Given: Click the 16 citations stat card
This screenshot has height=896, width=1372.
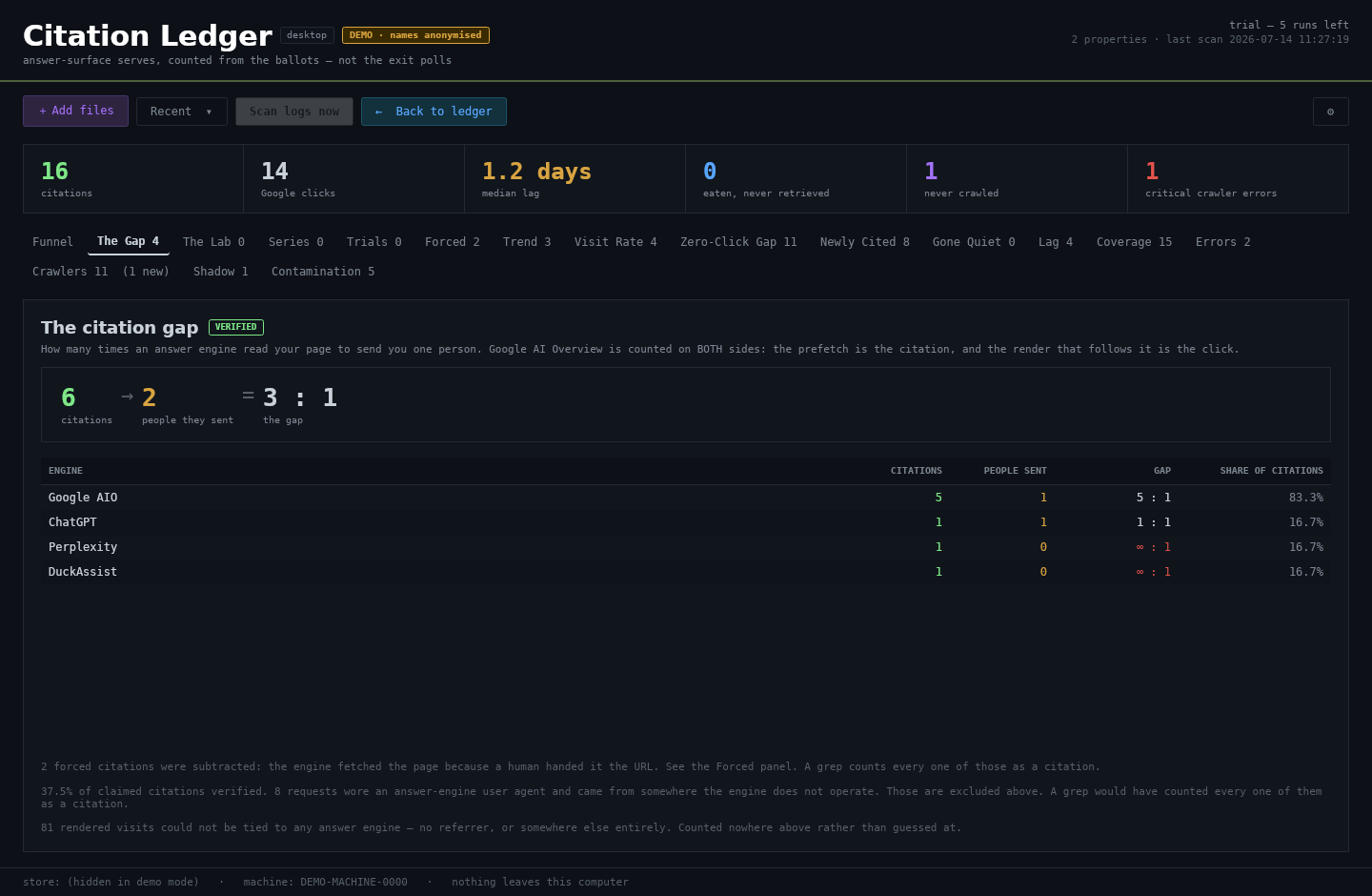Looking at the screenshot, I should coord(133,178).
